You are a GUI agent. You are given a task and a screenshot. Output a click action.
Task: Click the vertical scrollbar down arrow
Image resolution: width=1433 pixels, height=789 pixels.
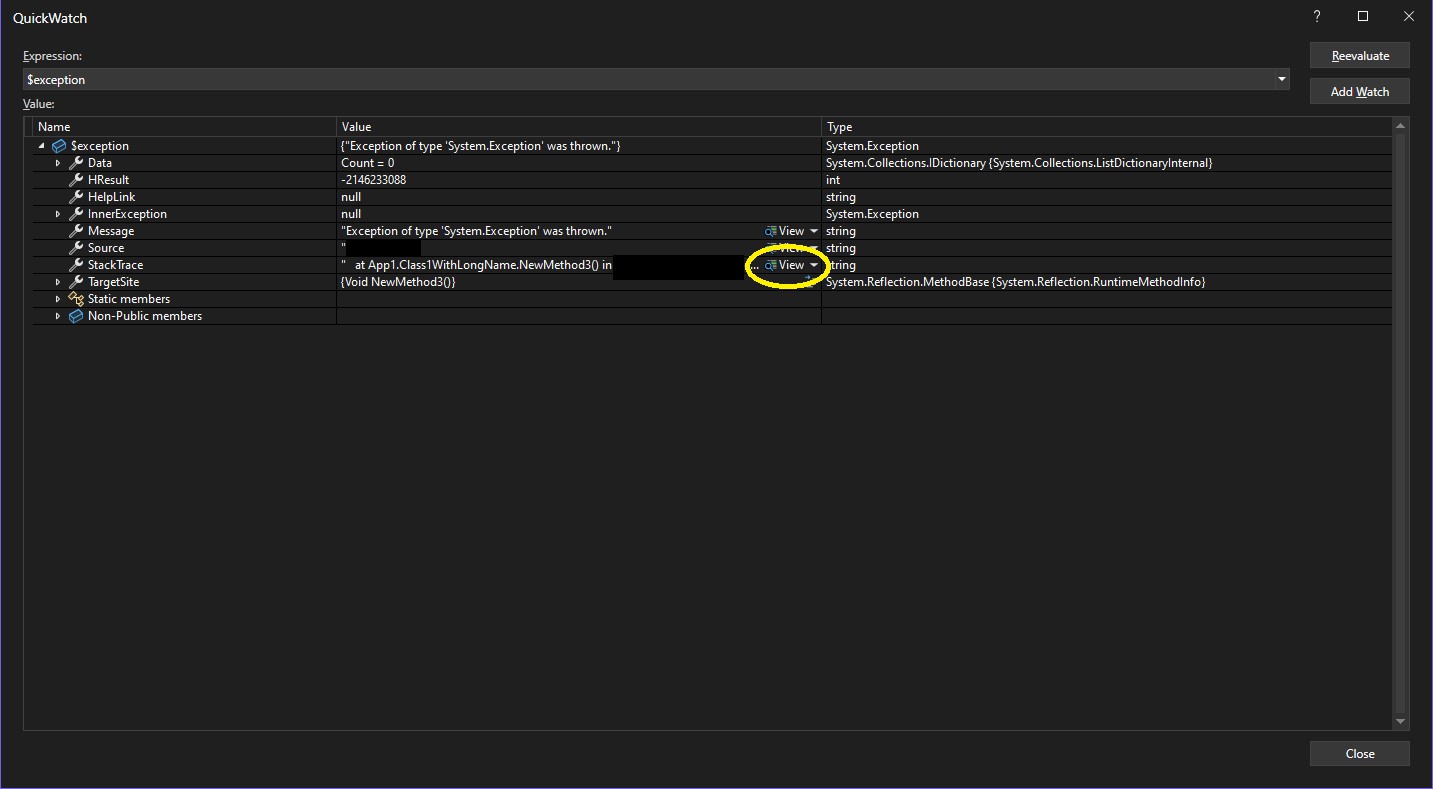pos(1400,722)
